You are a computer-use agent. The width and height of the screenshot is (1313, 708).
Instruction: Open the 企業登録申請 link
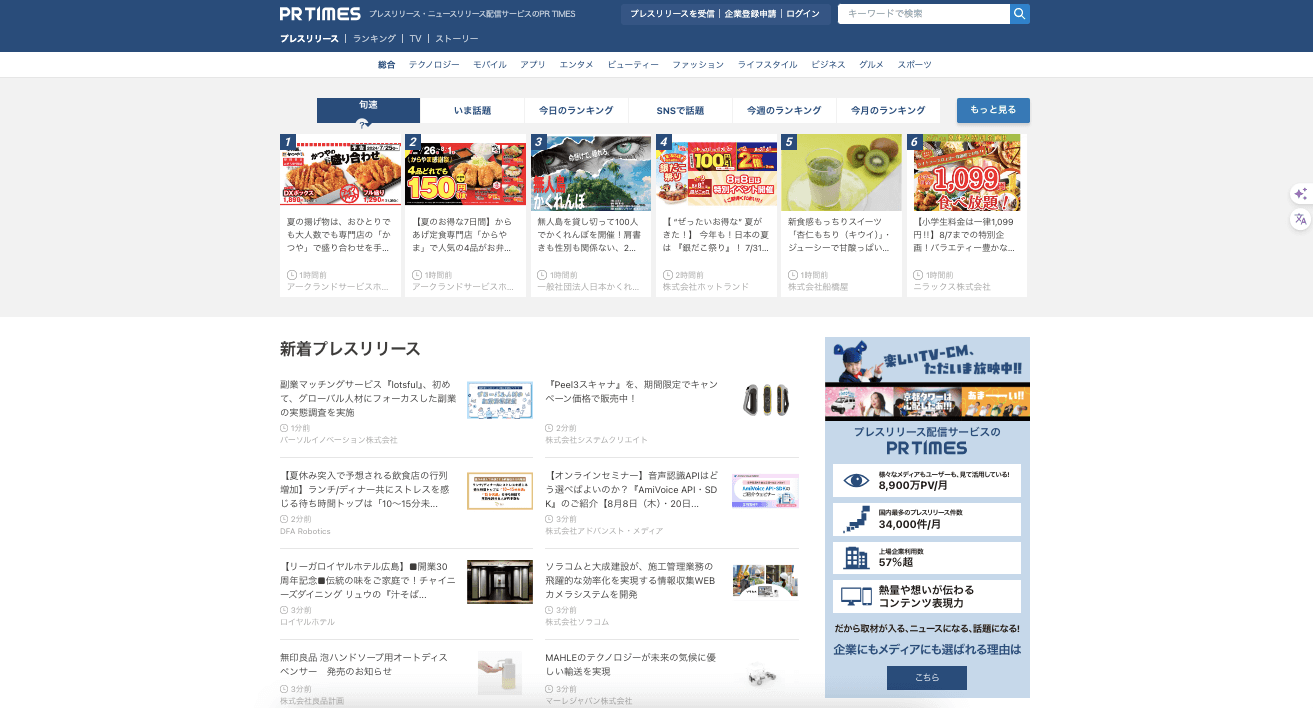pos(750,14)
